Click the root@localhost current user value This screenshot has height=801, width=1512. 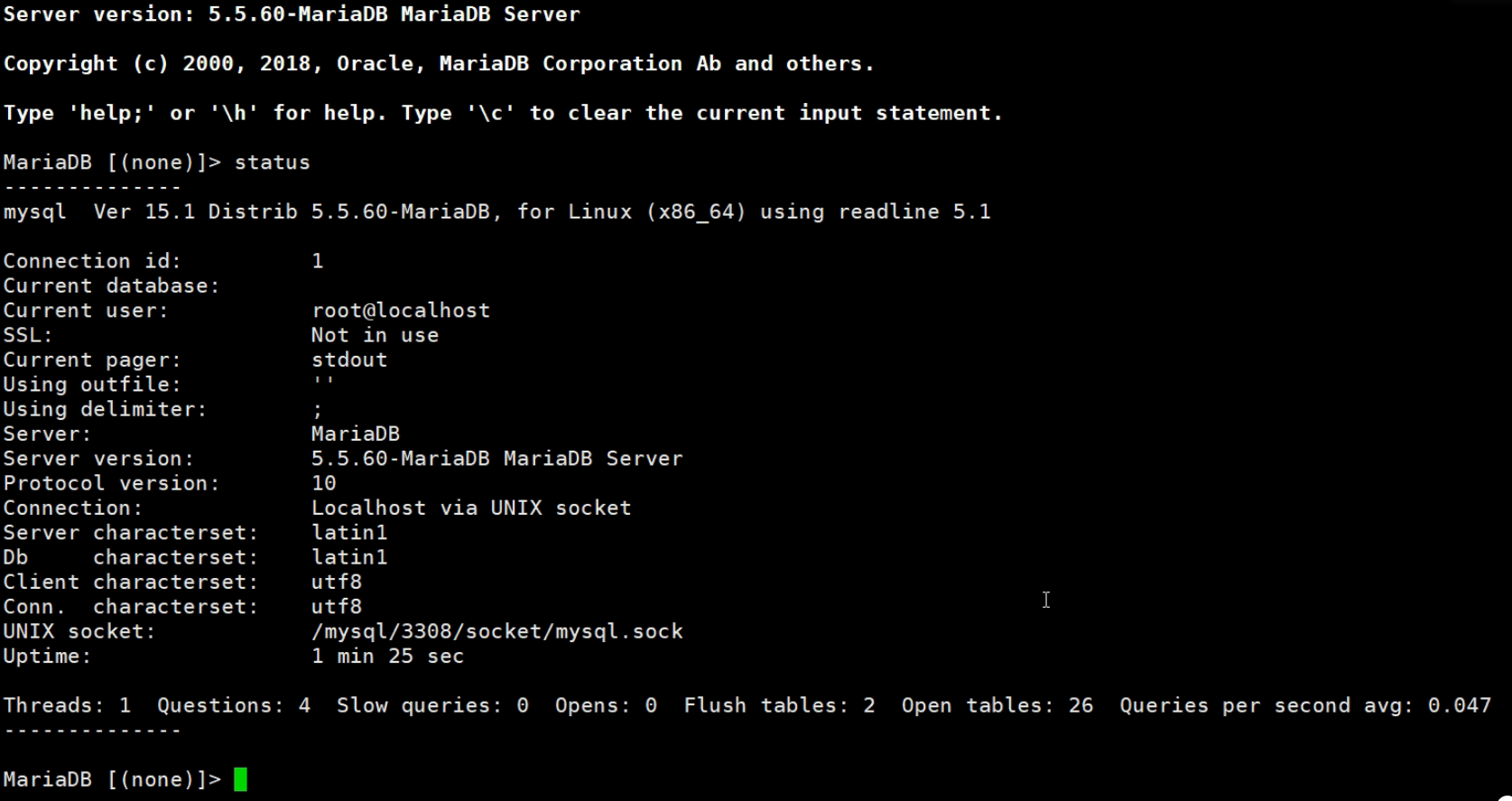tap(400, 311)
